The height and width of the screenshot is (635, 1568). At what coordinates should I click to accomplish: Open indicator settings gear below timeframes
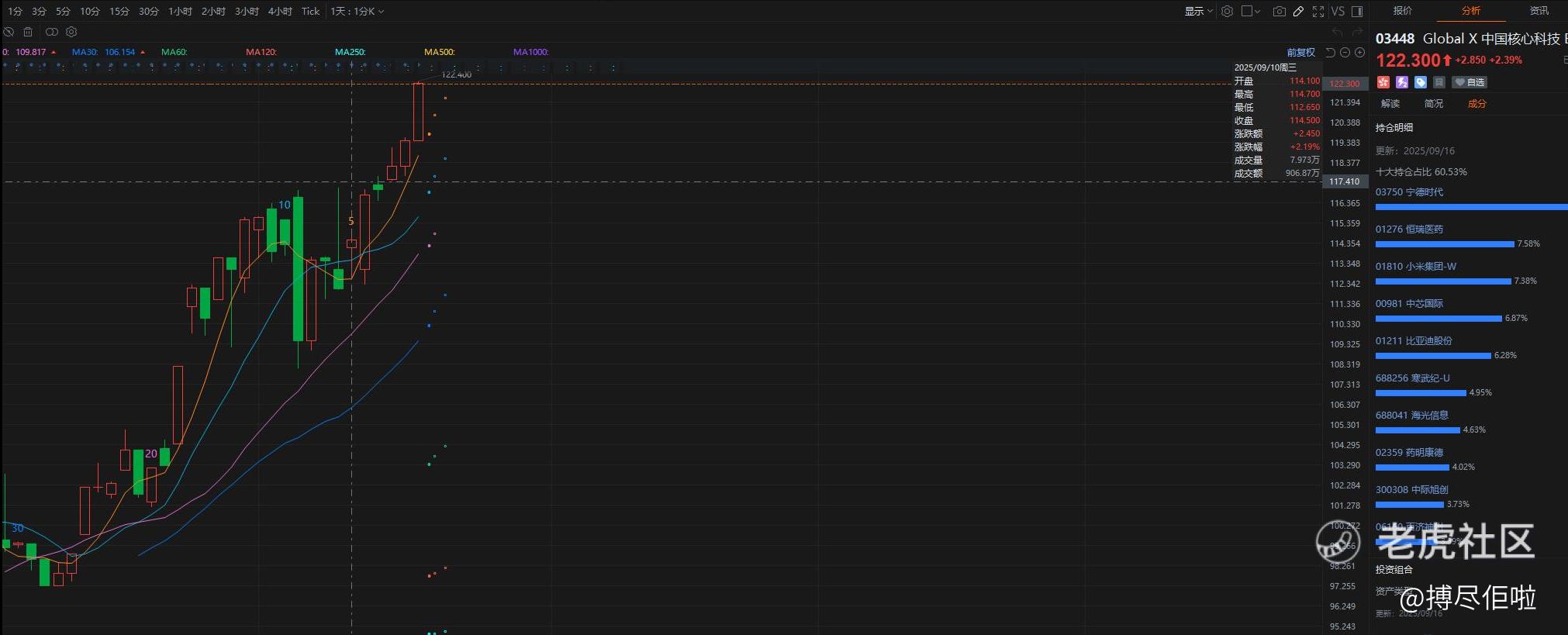(x=71, y=32)
